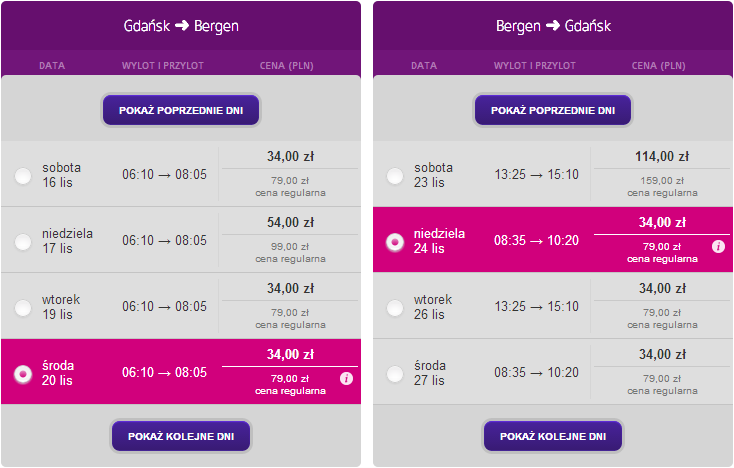Show previous days for Bergen to Gdańsk
Screen dimensions: 734x468
(x=553, y=109)
